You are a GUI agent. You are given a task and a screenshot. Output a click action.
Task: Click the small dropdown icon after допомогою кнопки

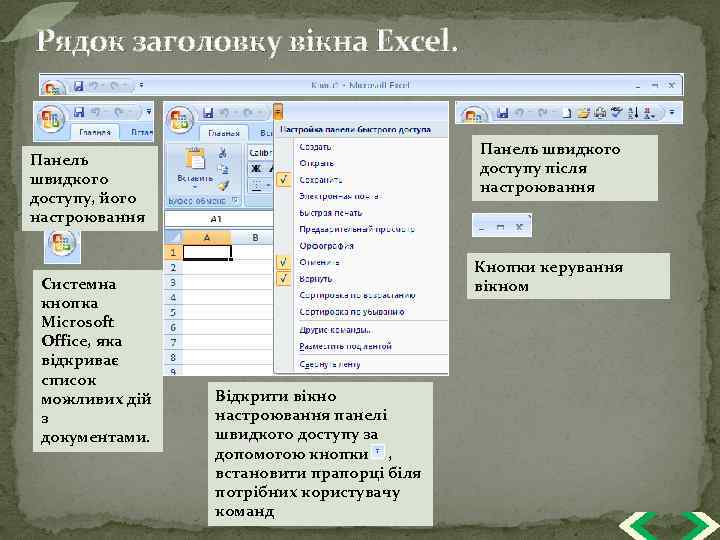pyautogui.click(x=378, y=451)
